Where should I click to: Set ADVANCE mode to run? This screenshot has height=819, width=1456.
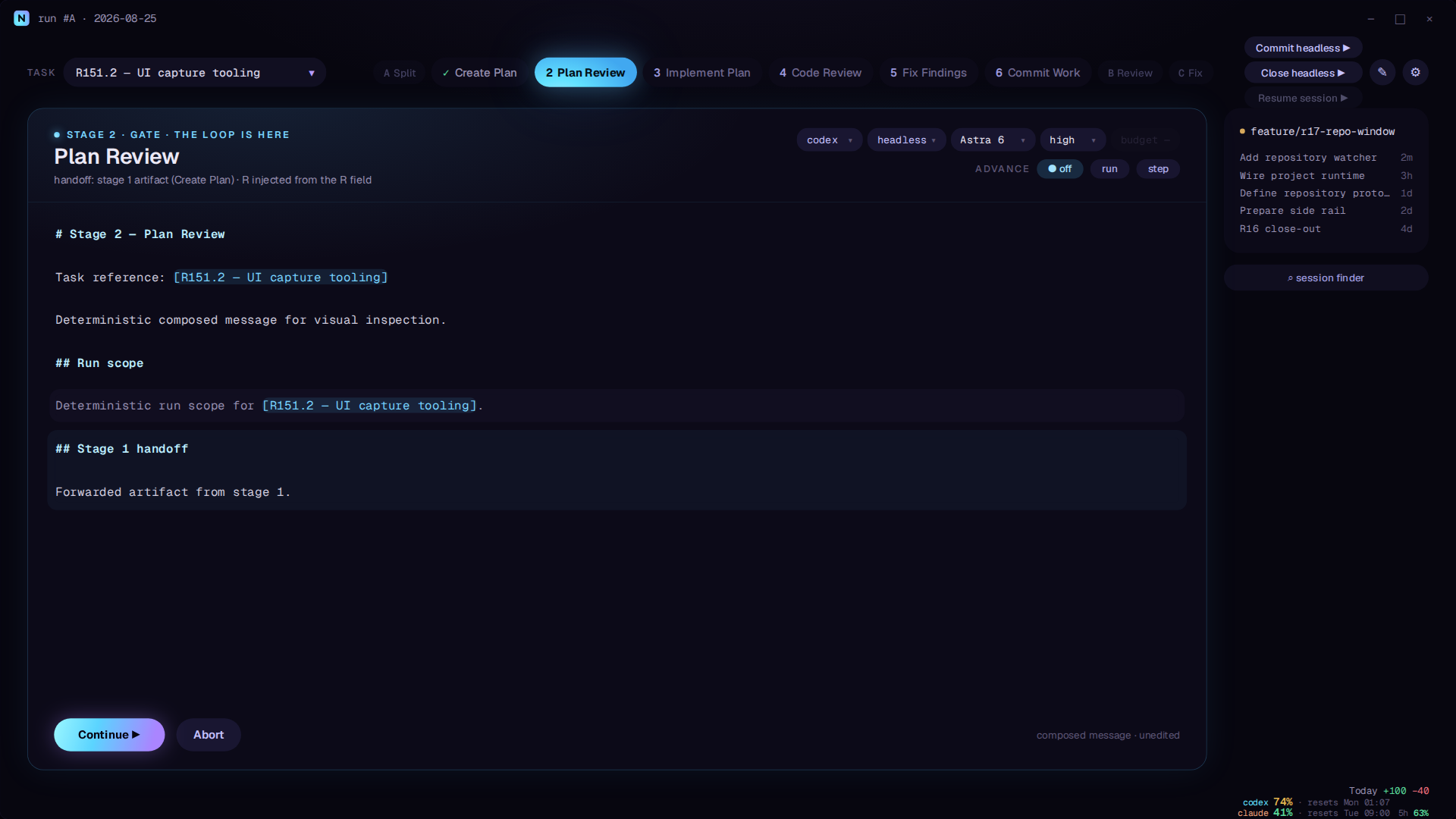click(1109, 169)
